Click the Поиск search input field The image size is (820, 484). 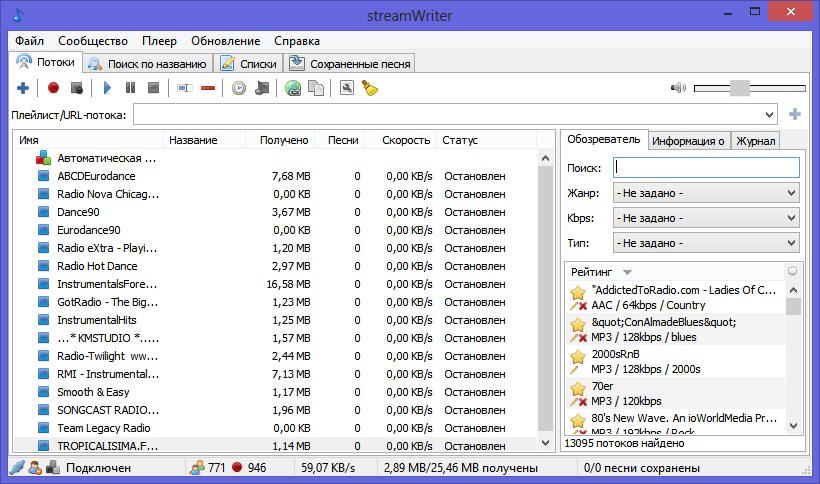pos(706,167)
